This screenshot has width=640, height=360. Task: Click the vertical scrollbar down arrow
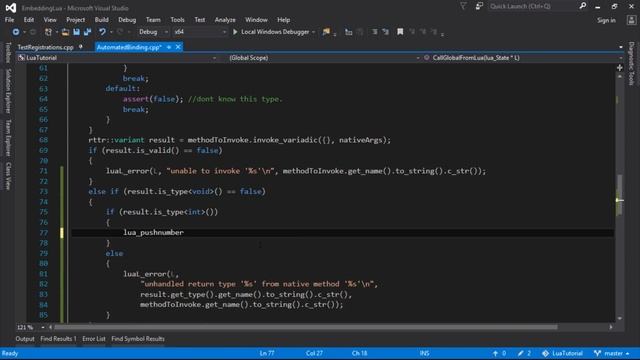coord(620,318)
